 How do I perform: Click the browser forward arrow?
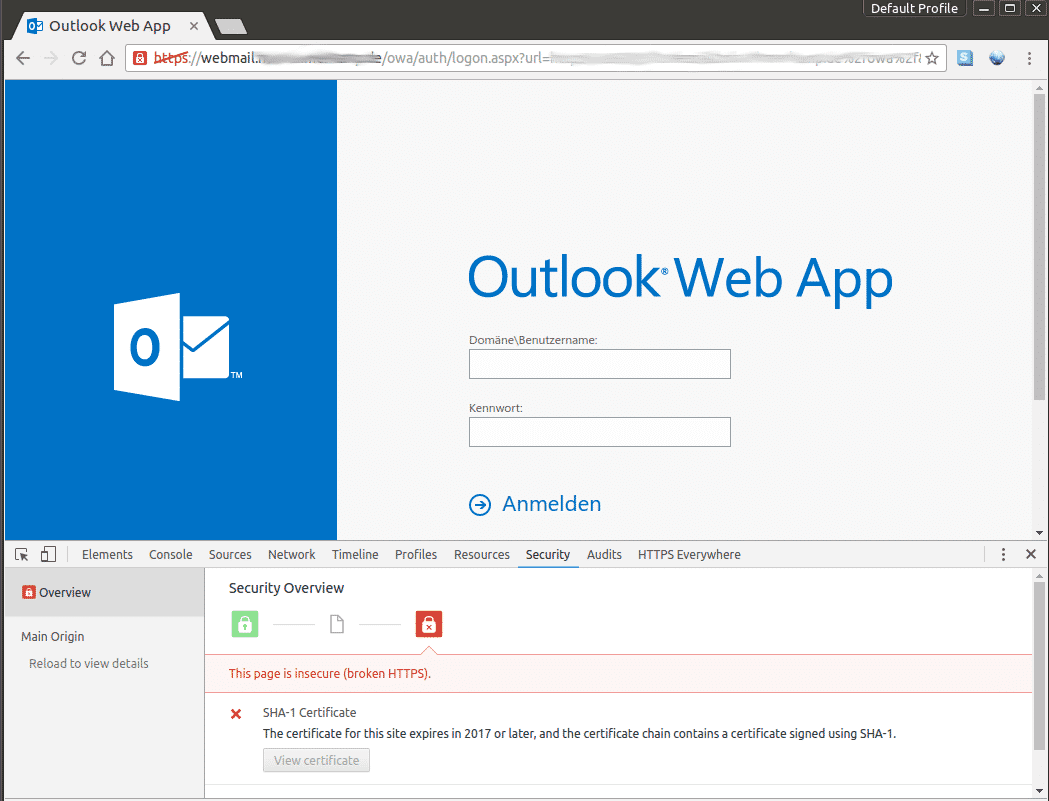[x=51, y=58]
